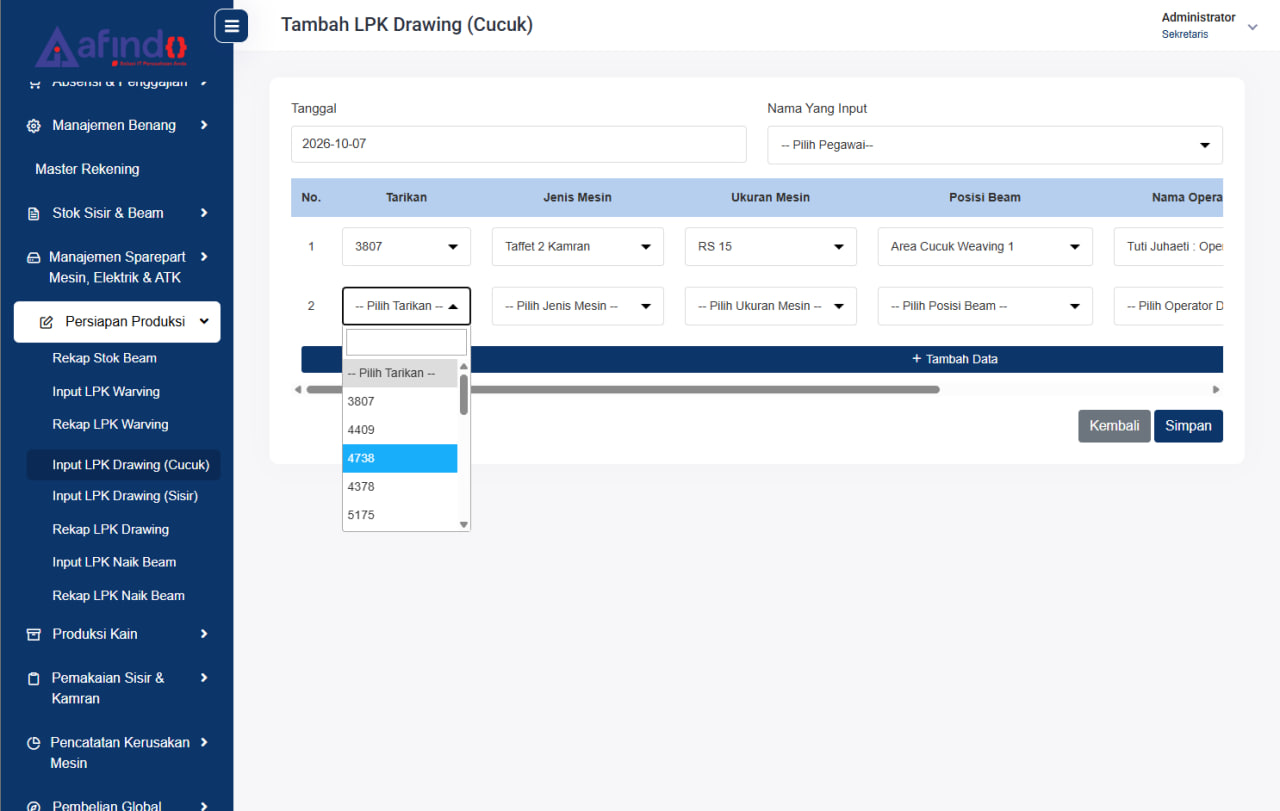This screenshot has width=1280, height=811.
Task: Expand the Produksi Kain chevron
Action: point(204,634)
